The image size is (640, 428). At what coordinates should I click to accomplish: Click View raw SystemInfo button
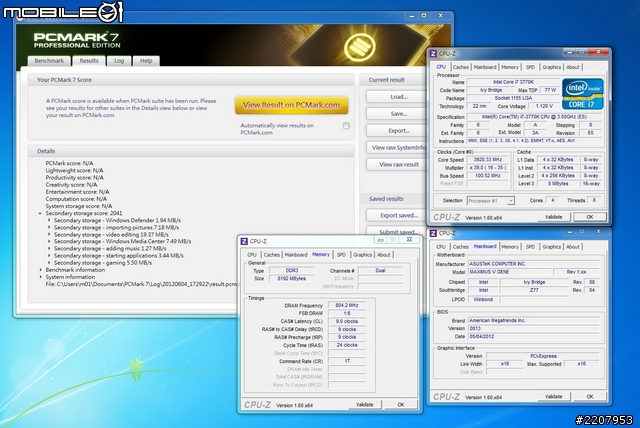pyautogui.click(x=397, y=148)
